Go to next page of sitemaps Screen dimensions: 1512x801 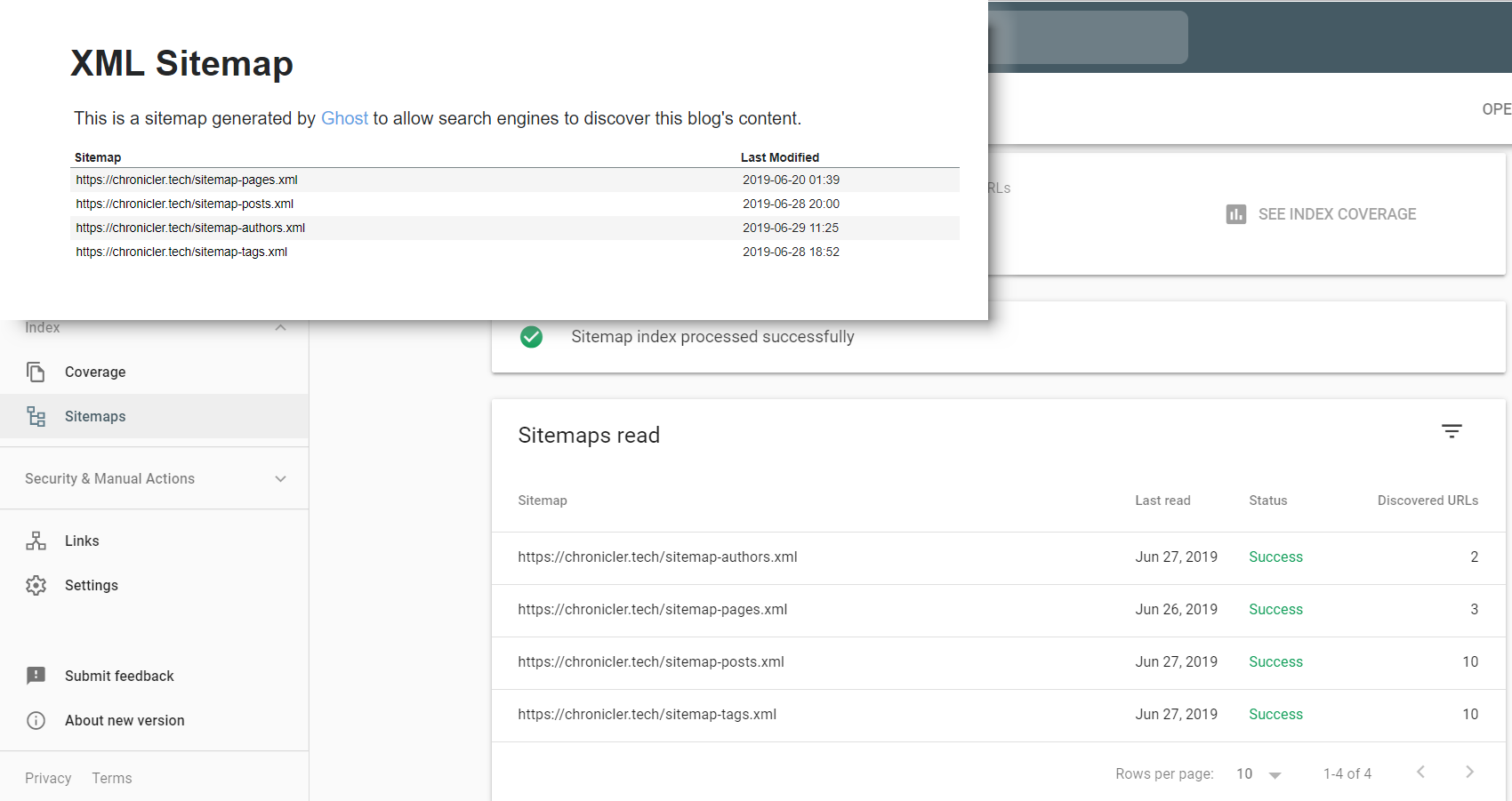coord(1469,773)
